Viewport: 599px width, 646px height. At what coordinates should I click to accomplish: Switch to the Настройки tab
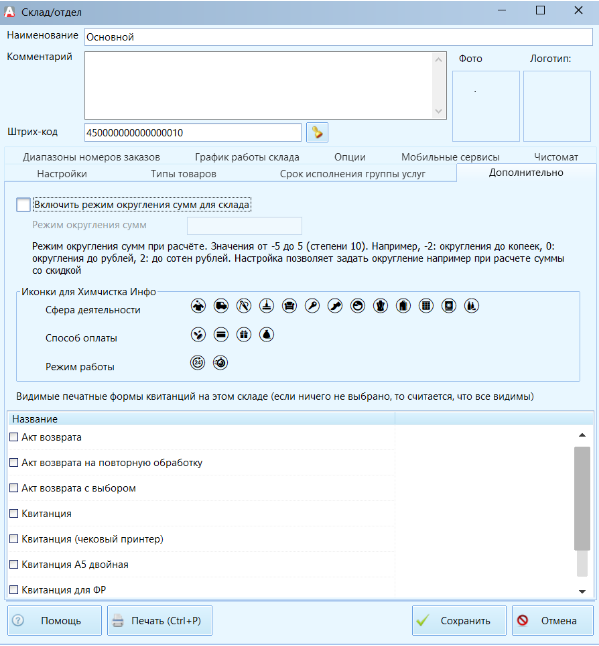[62, 174]
